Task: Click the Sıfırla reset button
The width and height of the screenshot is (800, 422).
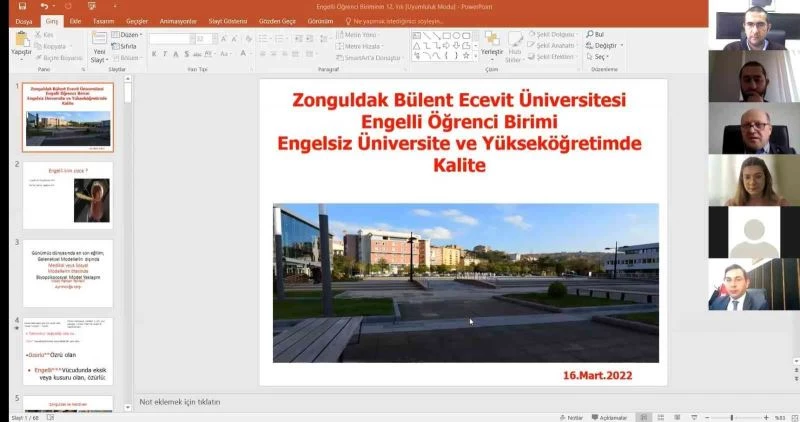Action: 124,46
